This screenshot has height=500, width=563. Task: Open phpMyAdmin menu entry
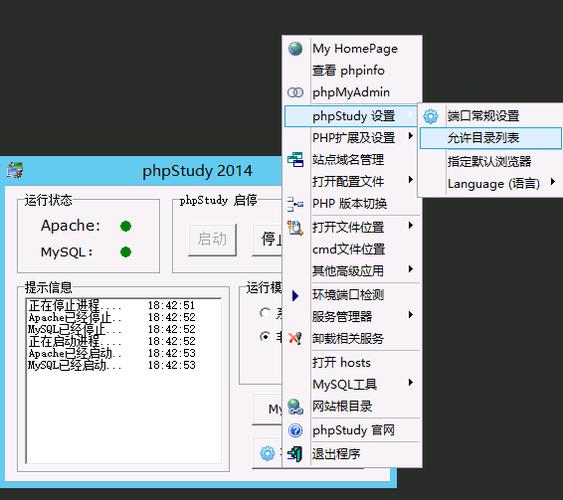coord(352,93)
